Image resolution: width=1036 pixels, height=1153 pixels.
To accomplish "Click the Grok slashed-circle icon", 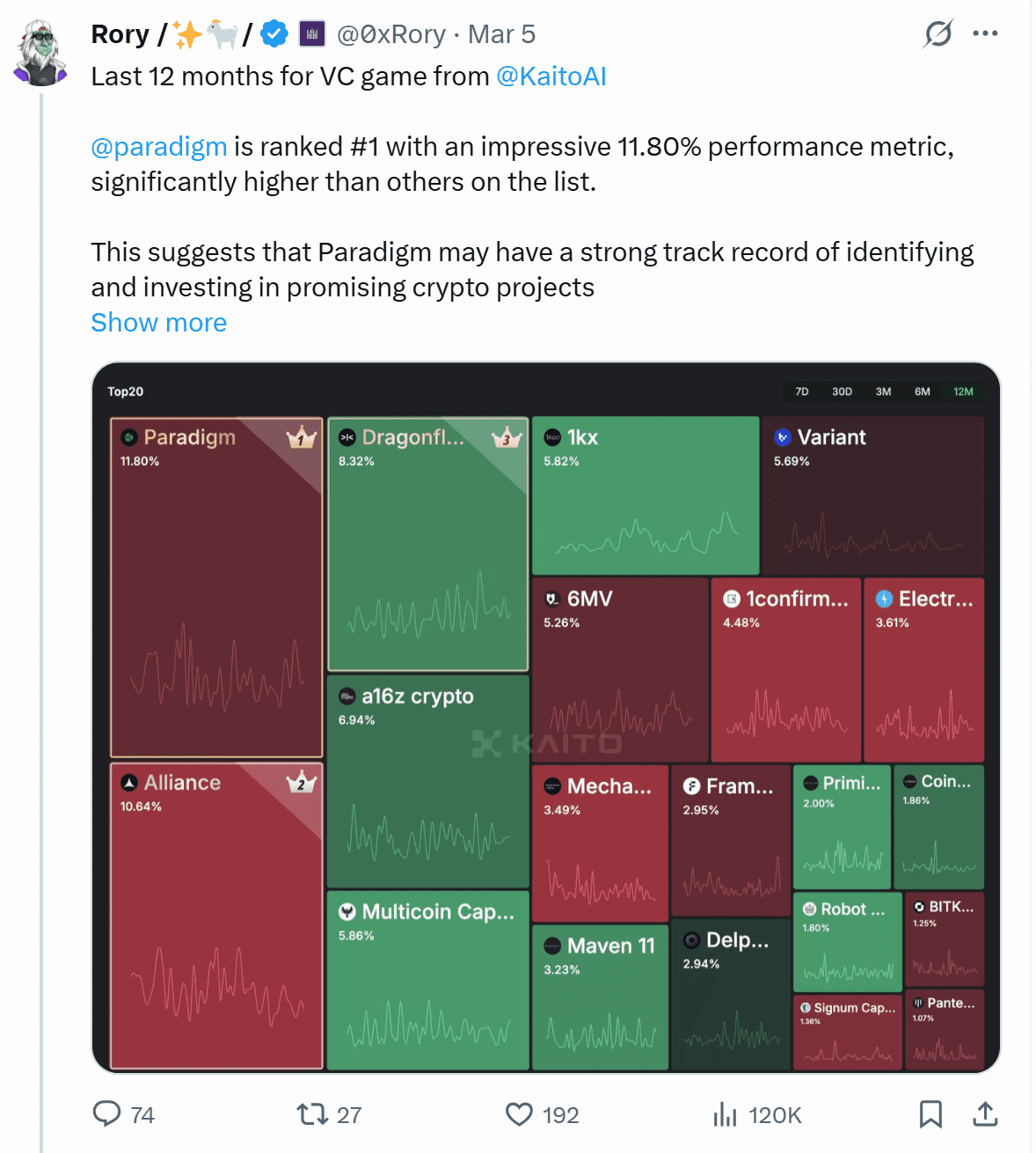I will coord(938,34).
